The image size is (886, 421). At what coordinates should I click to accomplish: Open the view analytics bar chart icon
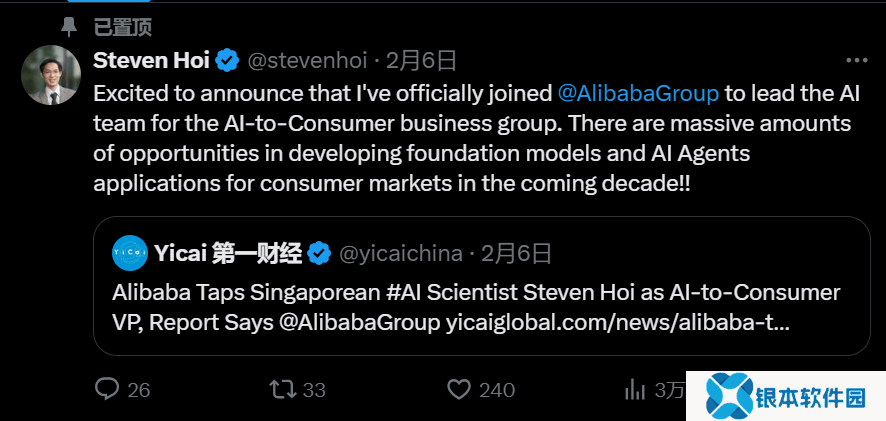click(634, 389)
